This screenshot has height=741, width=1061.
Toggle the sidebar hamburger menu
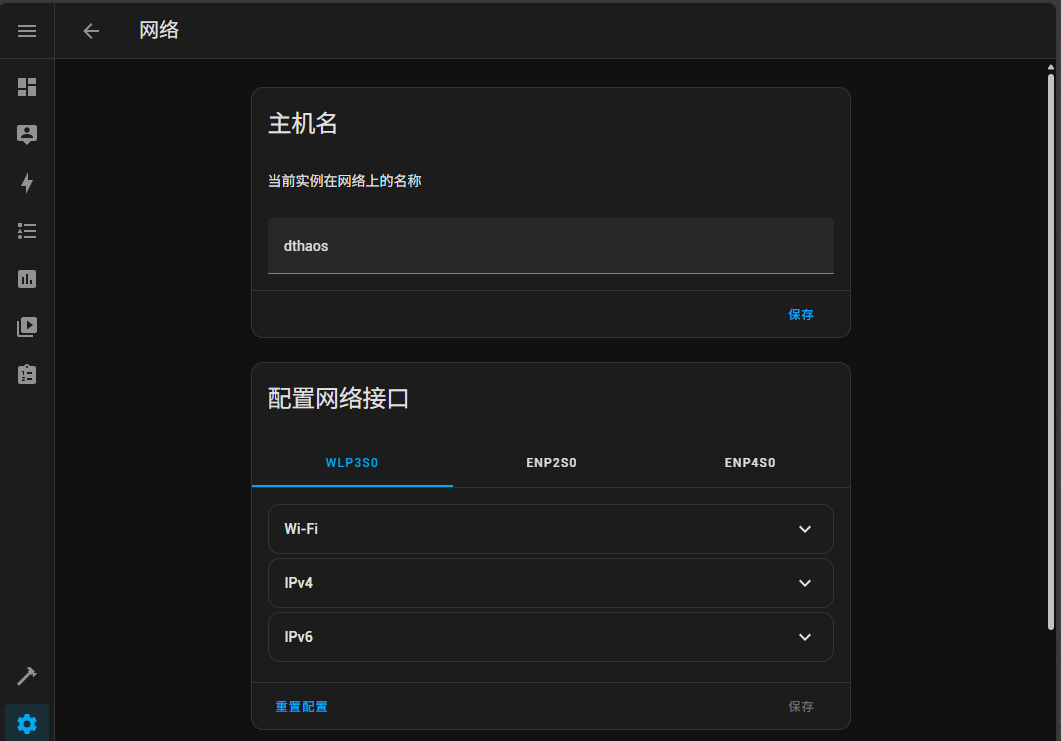click(27, 31)
